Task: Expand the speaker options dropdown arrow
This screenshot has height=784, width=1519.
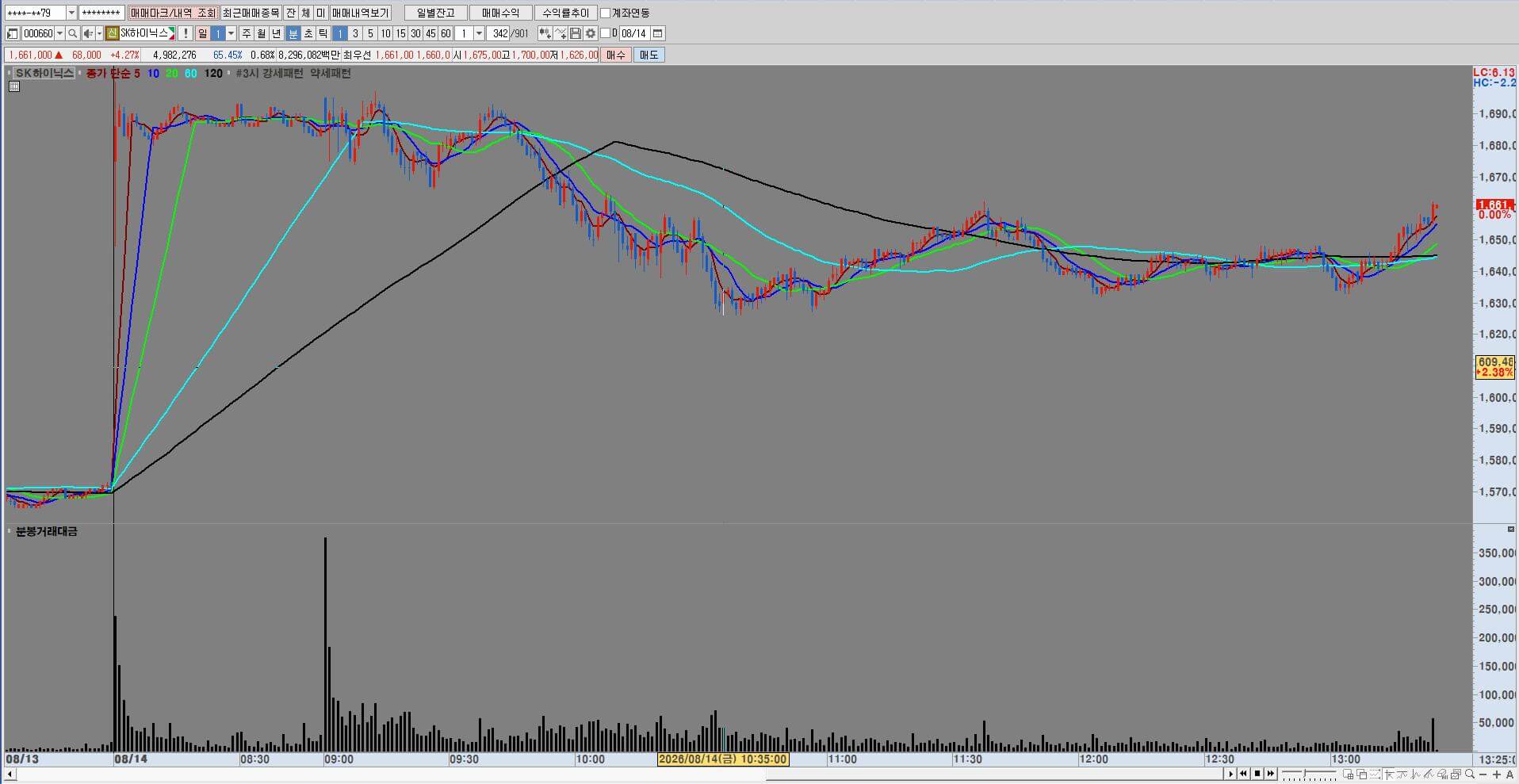Action: click(99, 33)
